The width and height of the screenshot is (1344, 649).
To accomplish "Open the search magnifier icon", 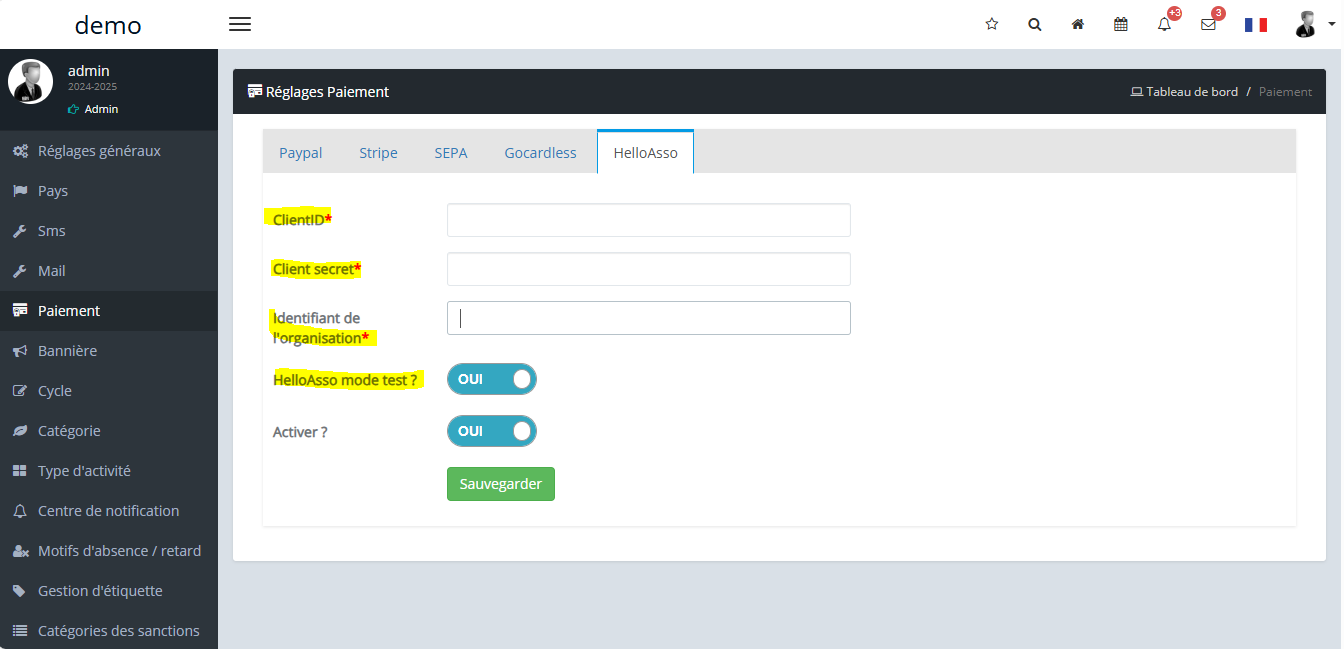I will pos(1035,24).
